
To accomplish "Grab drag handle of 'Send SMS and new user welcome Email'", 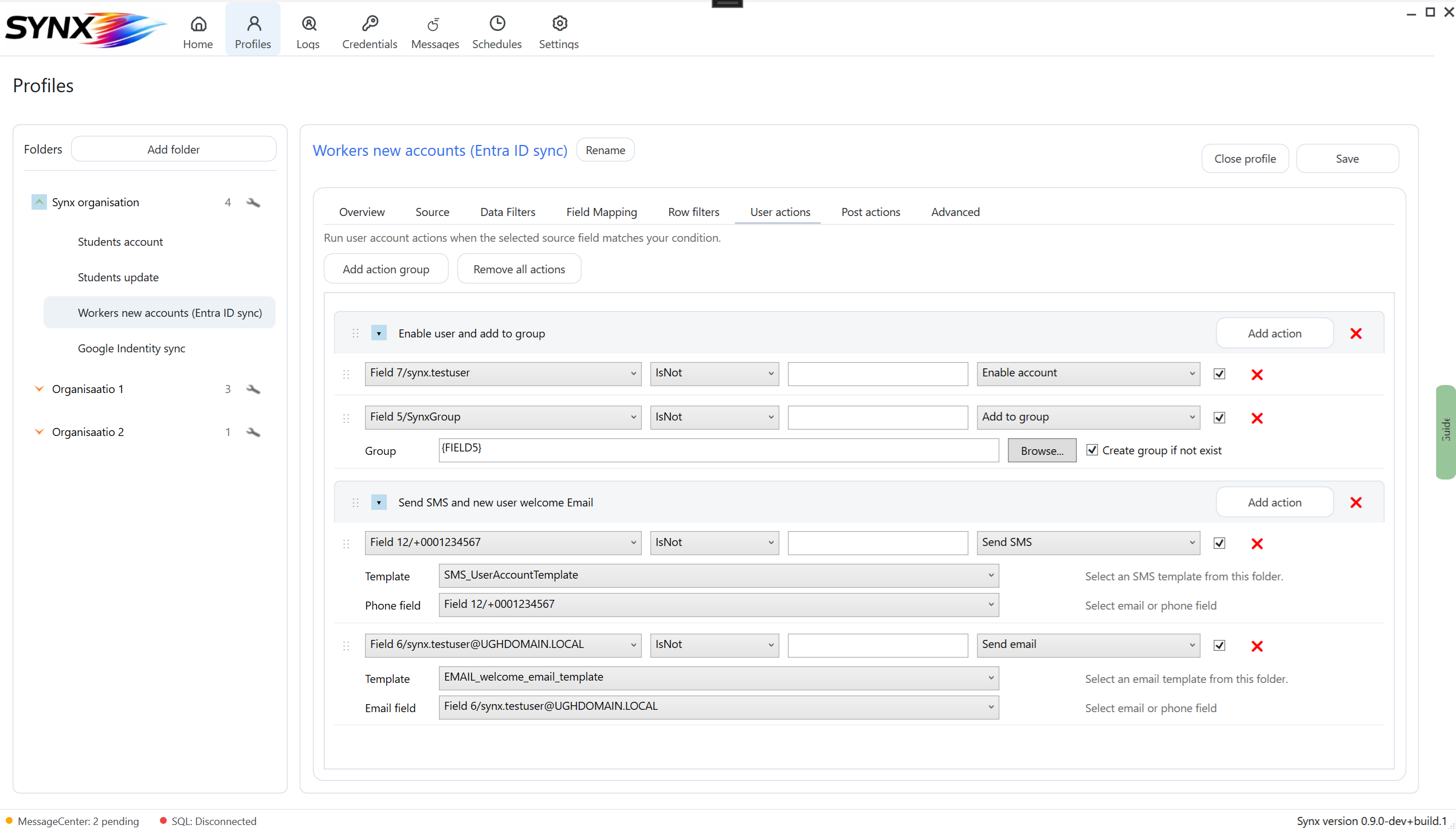I will click(x=355, y=502).
